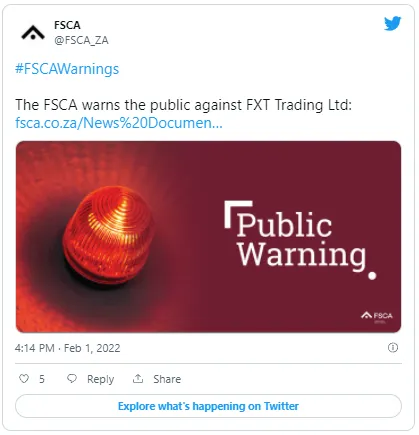The width and height of the screenshot is (419, 435).
Task: Click the Twitter bird logo
Action: click(x=392, y=23)
